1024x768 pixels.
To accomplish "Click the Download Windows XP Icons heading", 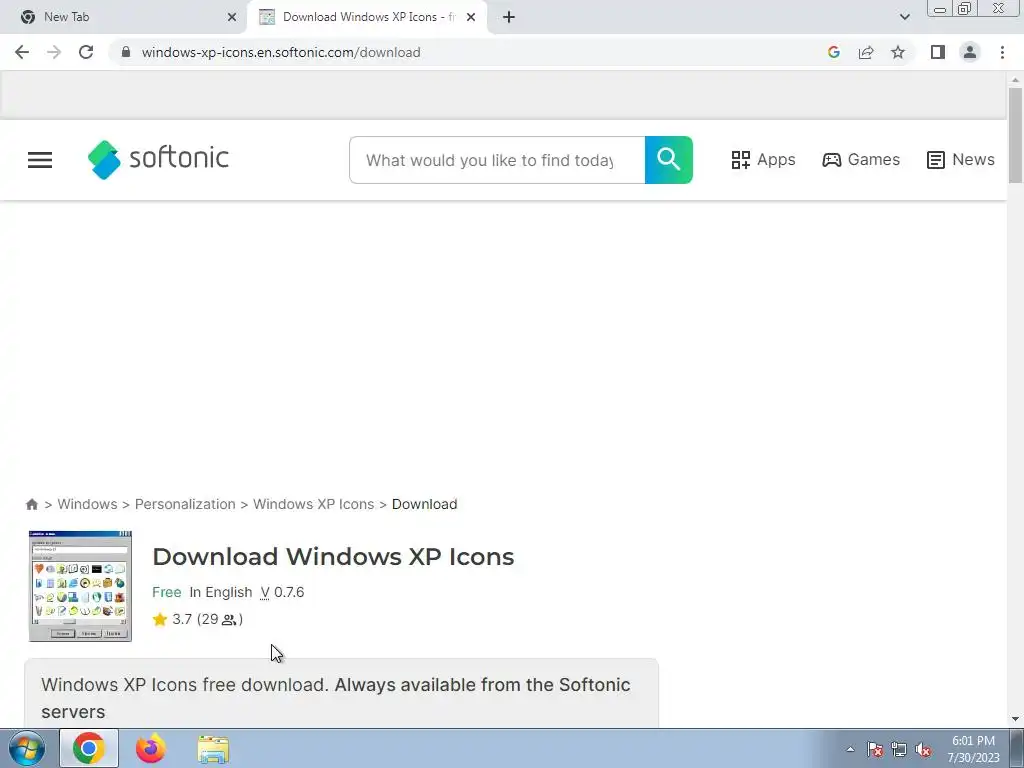I will [x=333, y=556].
